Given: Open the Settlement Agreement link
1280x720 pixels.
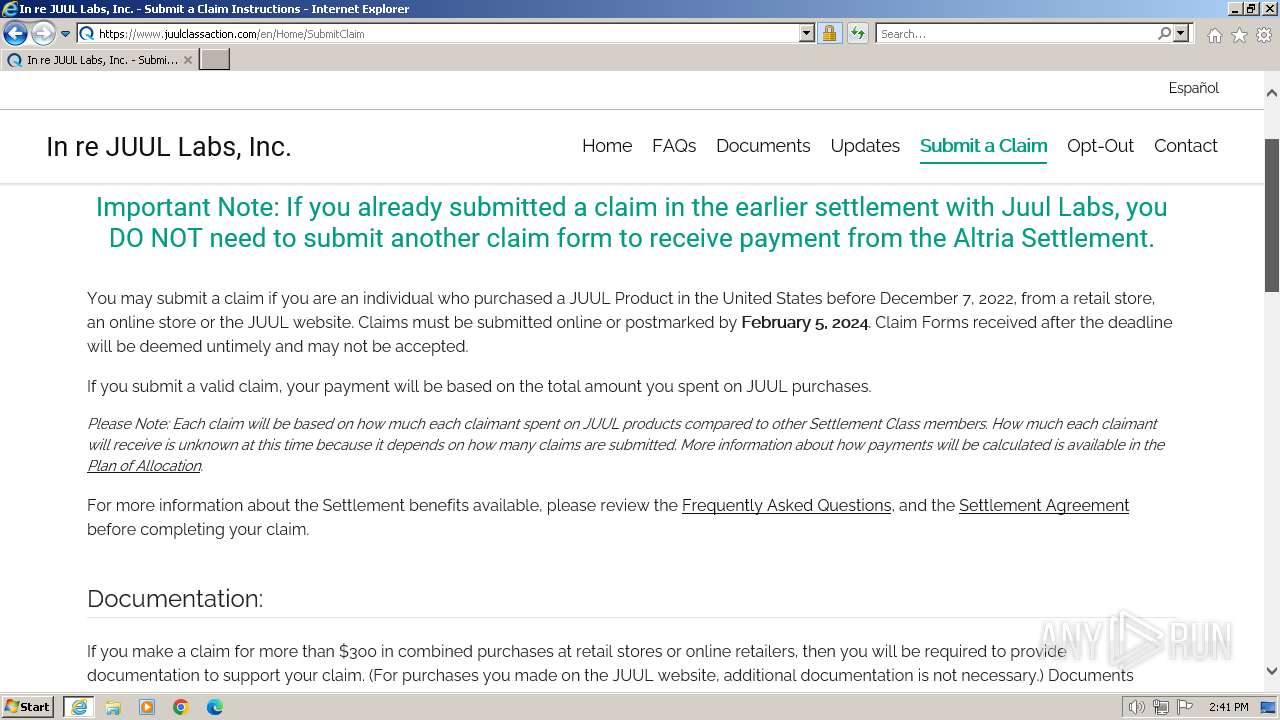Looking at the screenshot, I should pos(1044,506).
